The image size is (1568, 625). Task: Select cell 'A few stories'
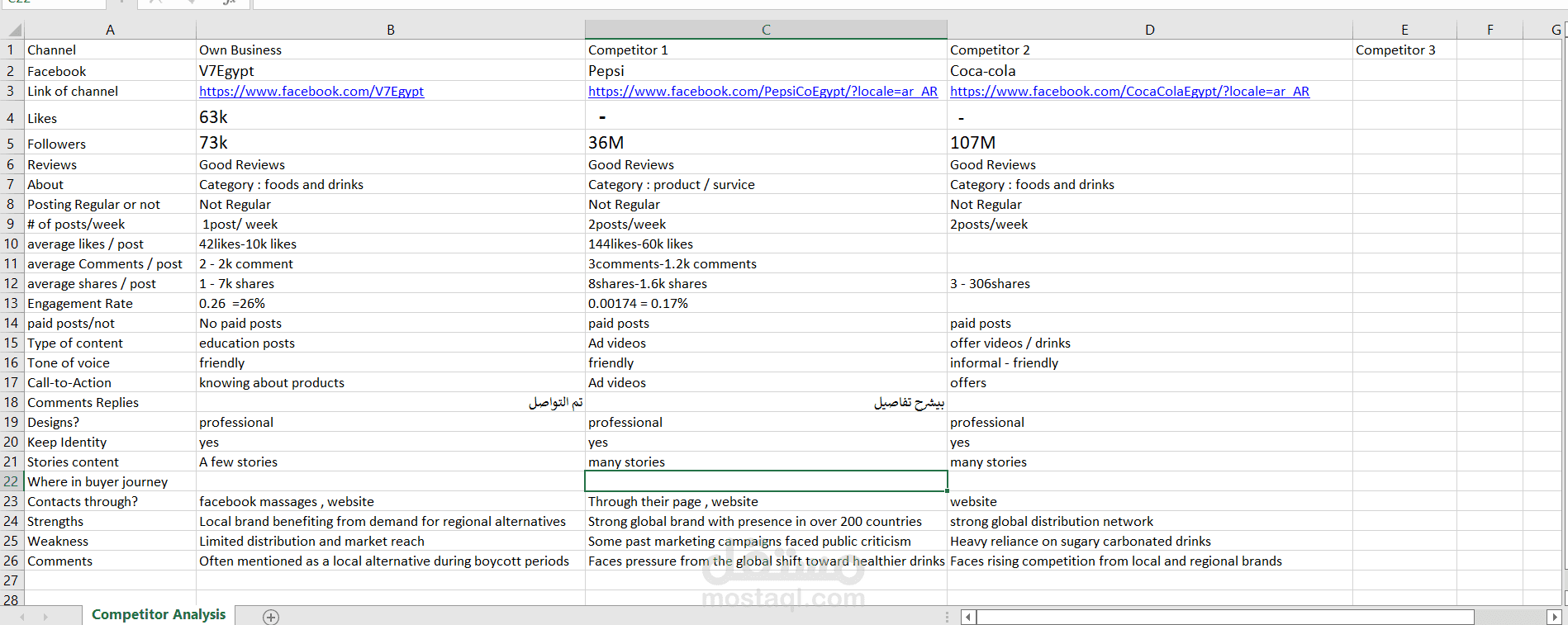(391, 462)
